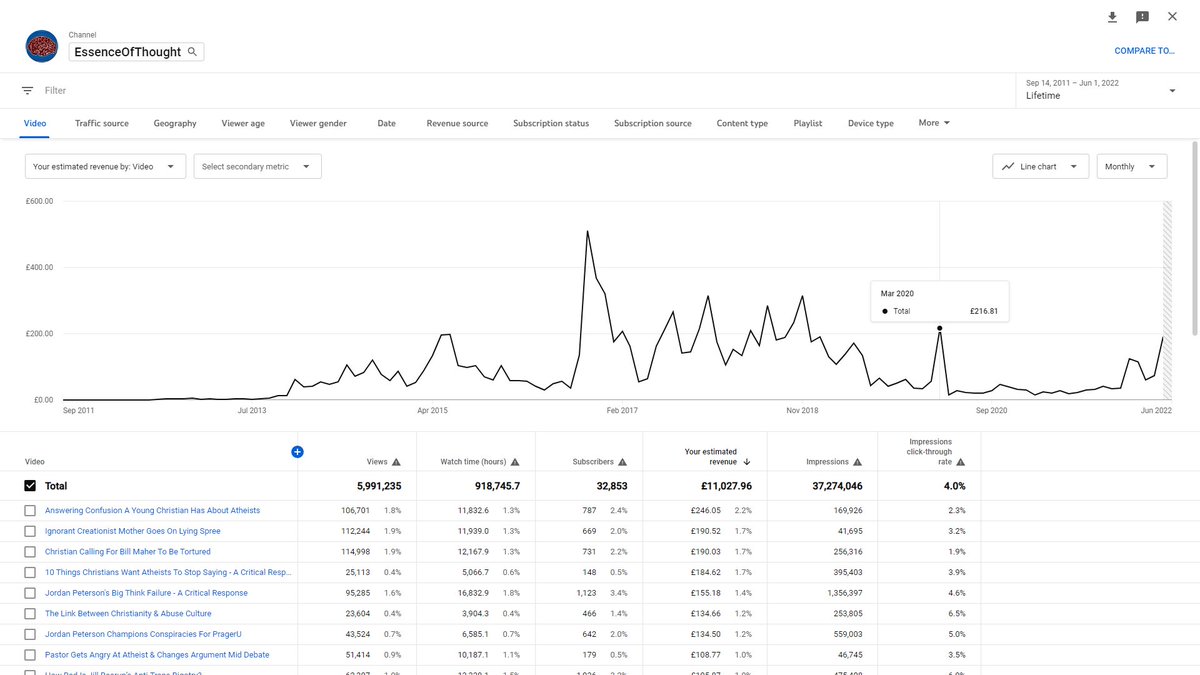This screenshot has height=675, width=1200.
Task: Click the Views column header
Action: click(377, 462)
